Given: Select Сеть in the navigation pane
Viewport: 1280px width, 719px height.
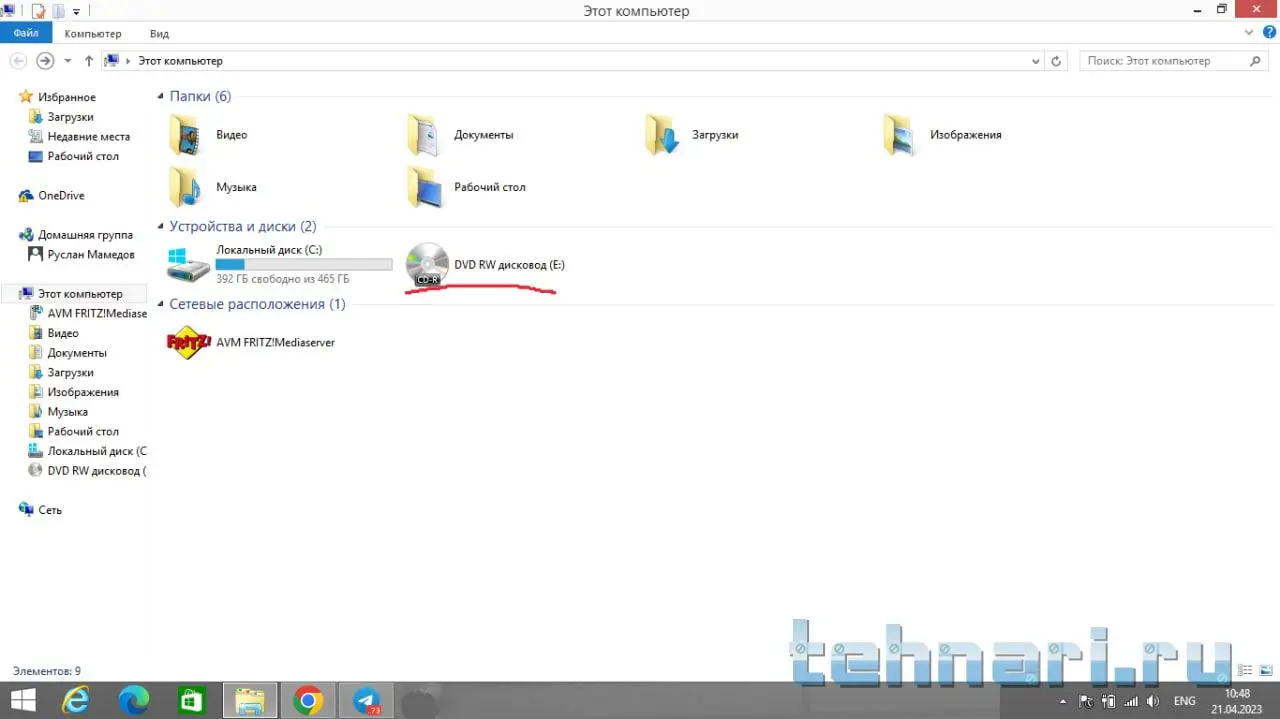Looking at the screenshot, I should click(40, 510).
